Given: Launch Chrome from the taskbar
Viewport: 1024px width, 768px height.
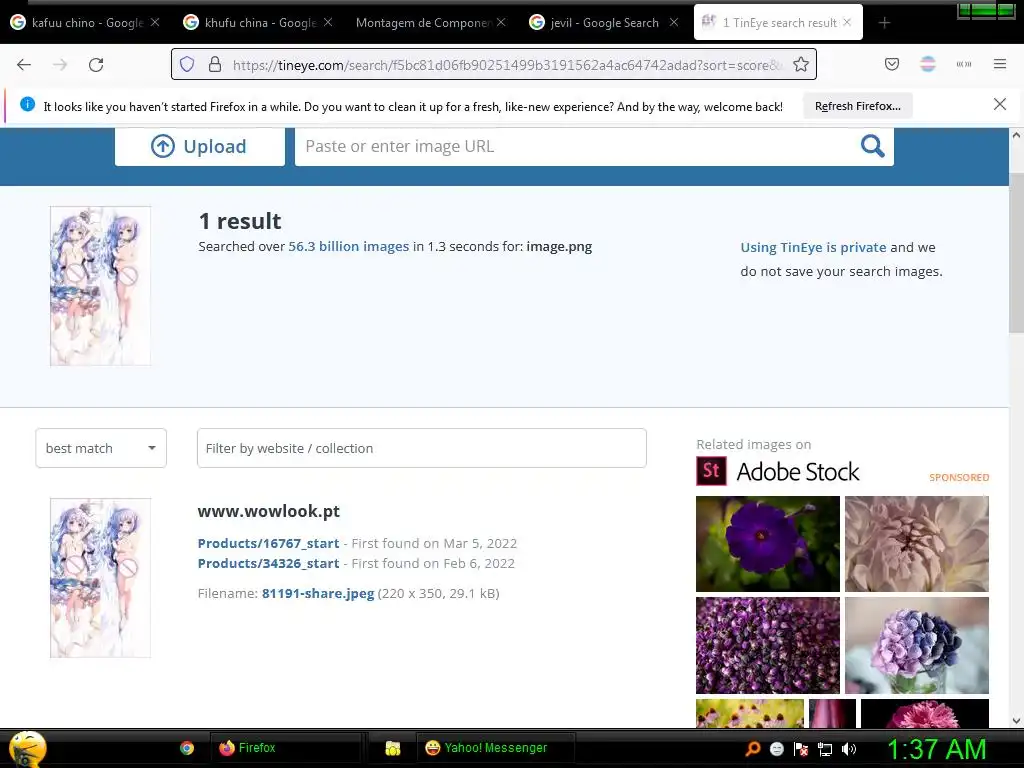Looking at the screenshot, I should click(x=187, y=748).
